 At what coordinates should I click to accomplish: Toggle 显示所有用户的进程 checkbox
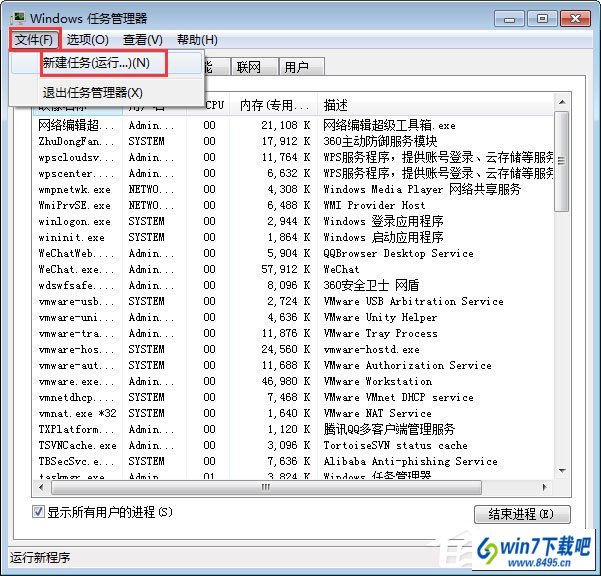click(38, 512)
